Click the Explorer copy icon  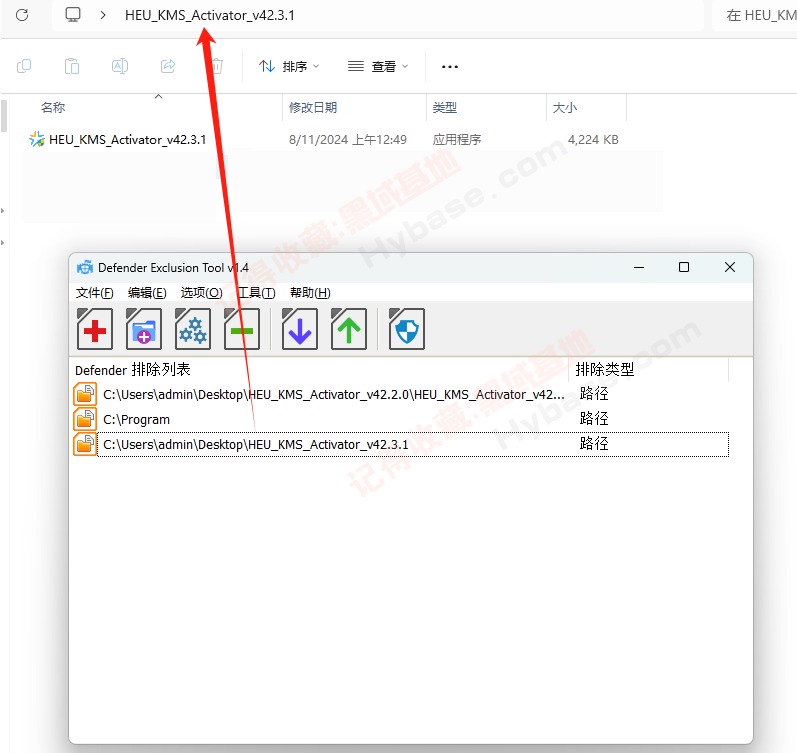click(24, 66)
